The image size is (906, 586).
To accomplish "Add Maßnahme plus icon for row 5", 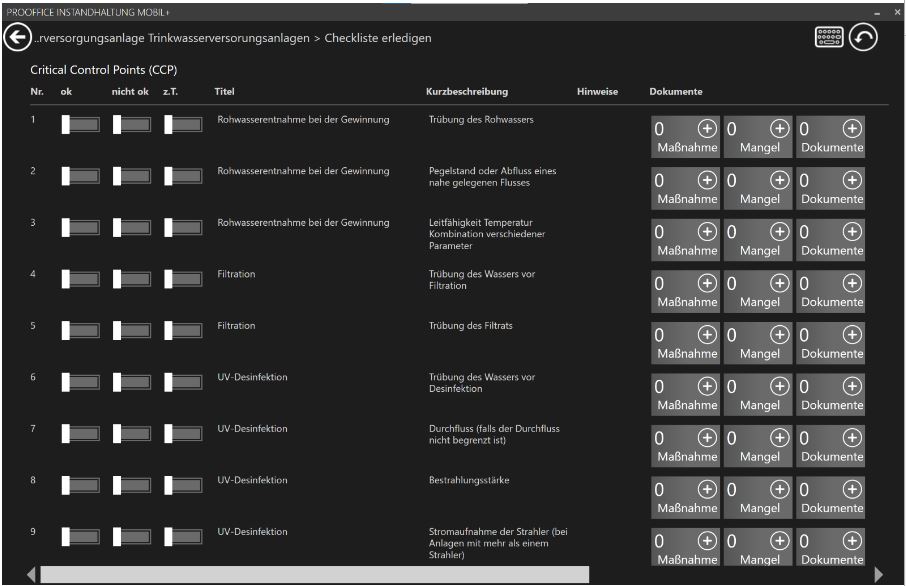I will (707, 334).
